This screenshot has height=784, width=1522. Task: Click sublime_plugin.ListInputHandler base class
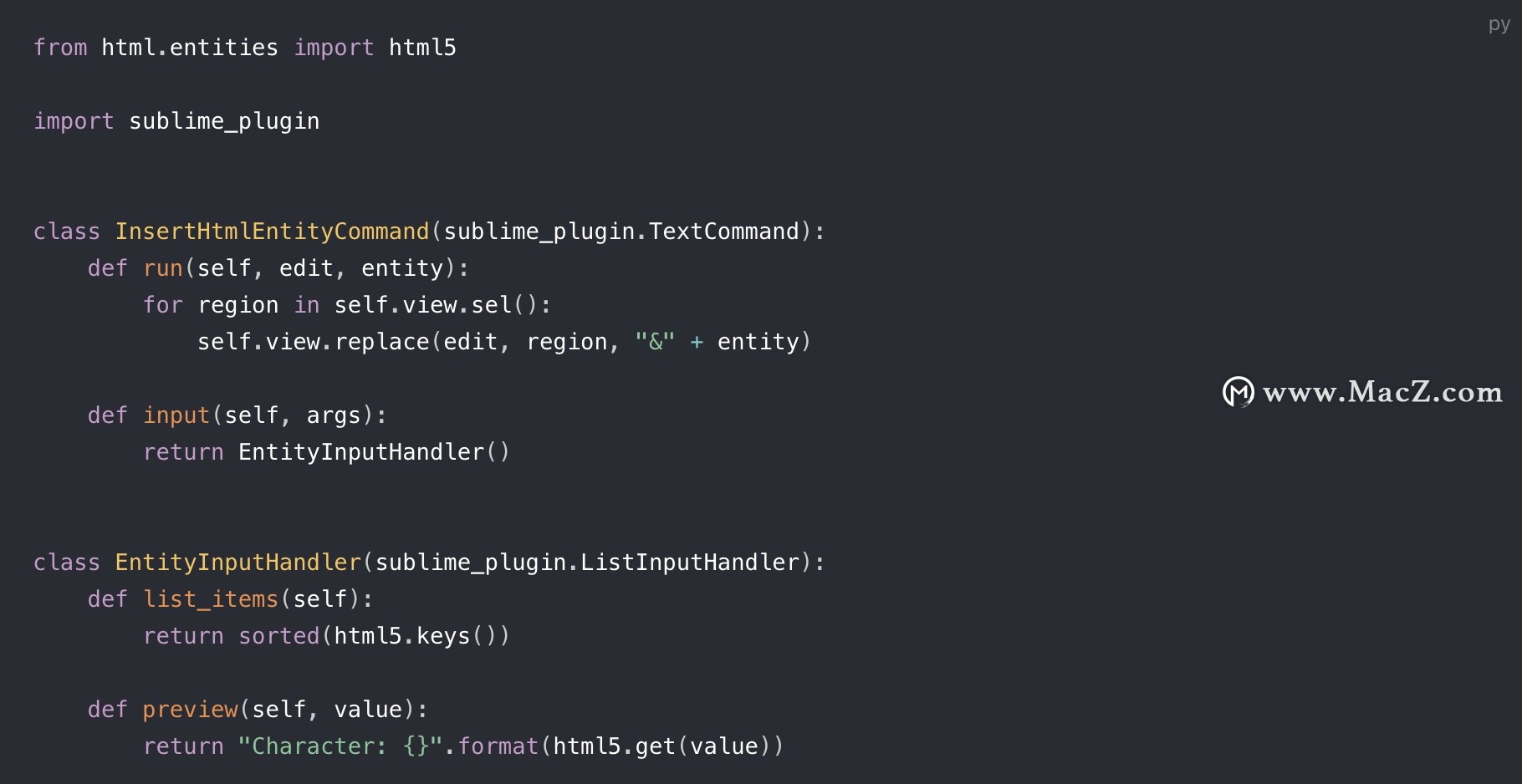coord(588,563)
